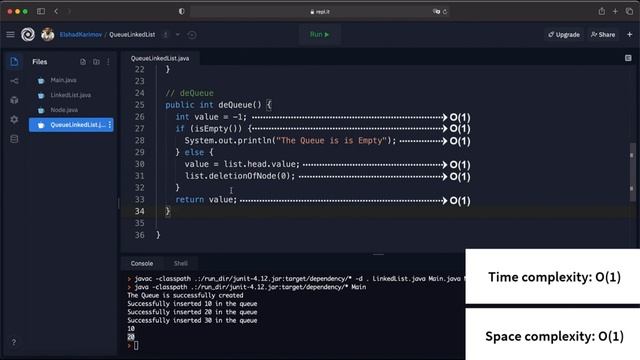640x360 pixels.
Task: Open Files panel more options menu
Action: (x=108, y=62)
